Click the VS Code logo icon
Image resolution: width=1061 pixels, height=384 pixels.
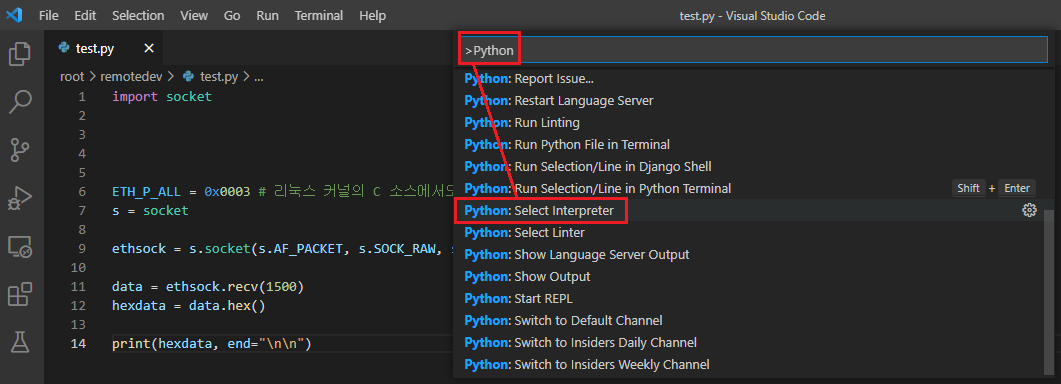click(x=14, y=15)
